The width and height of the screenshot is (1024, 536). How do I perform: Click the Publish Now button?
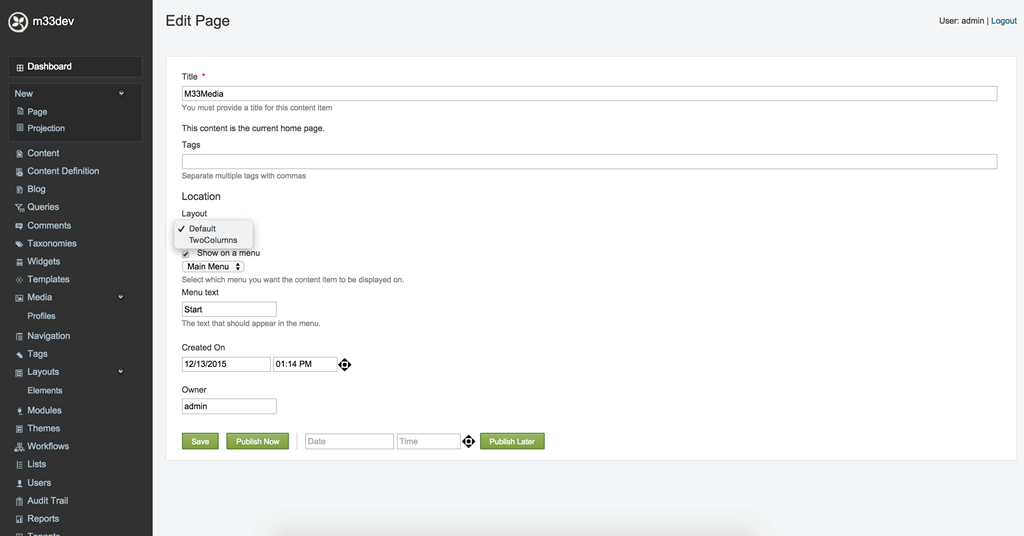point(257,441)
